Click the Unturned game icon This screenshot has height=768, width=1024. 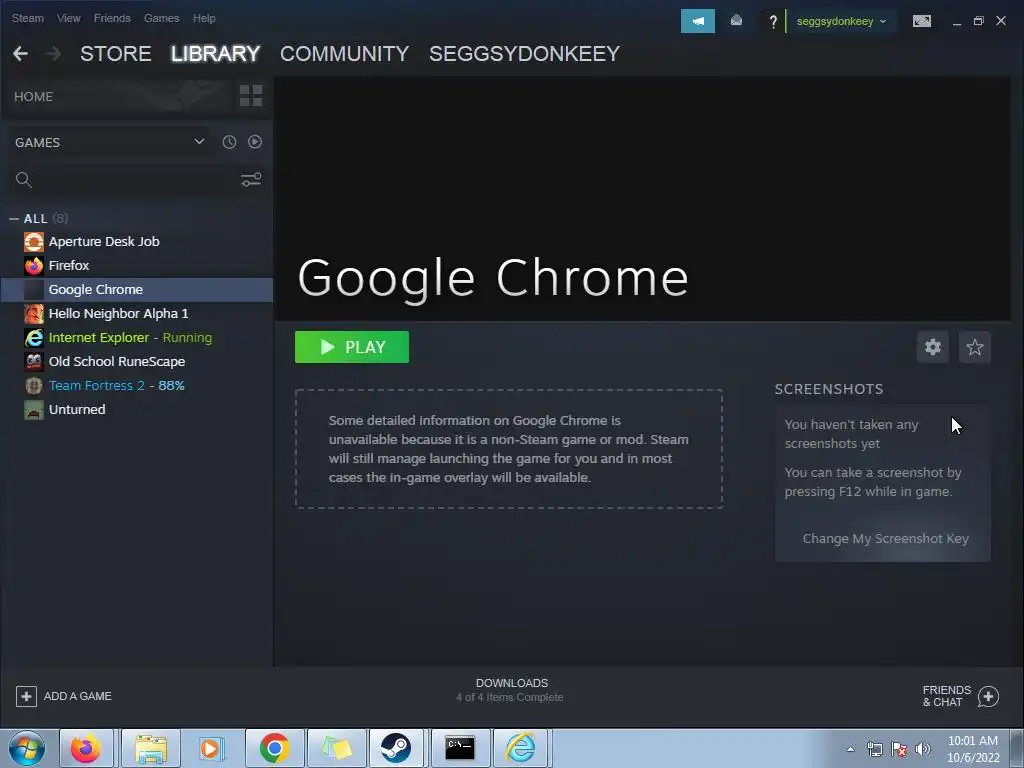[34, 409]
